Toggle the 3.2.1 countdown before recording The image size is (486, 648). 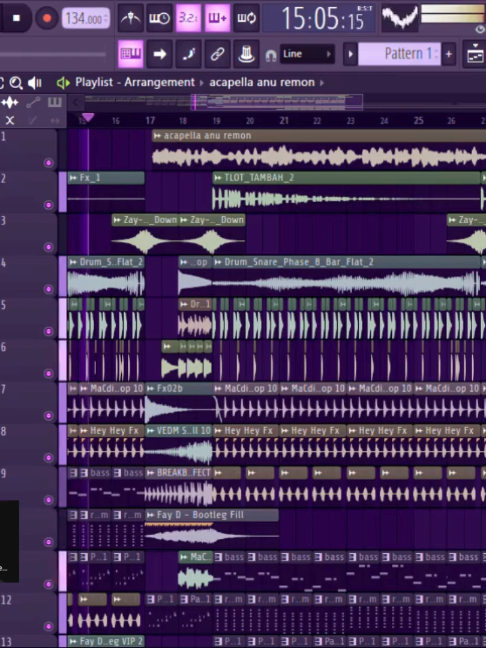pos(188,18)
